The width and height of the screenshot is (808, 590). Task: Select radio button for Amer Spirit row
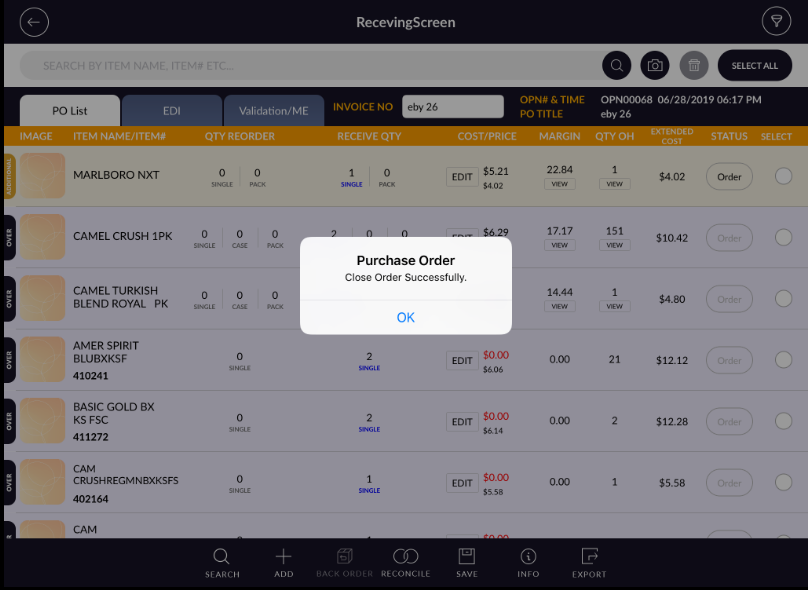[x=783, y=360]
